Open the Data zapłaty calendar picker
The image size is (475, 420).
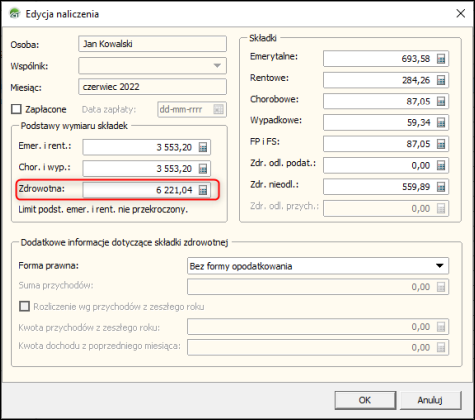coord(218,109)
